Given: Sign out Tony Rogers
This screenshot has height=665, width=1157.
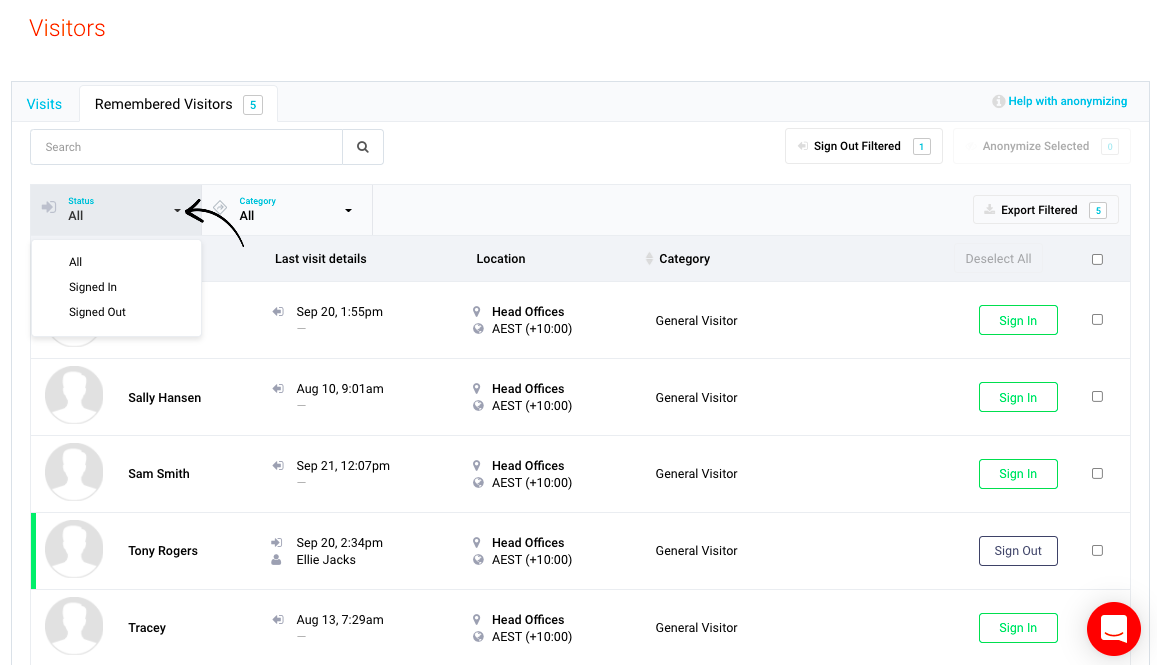Looking at the screenshot, I should [x=1018, y=551].
